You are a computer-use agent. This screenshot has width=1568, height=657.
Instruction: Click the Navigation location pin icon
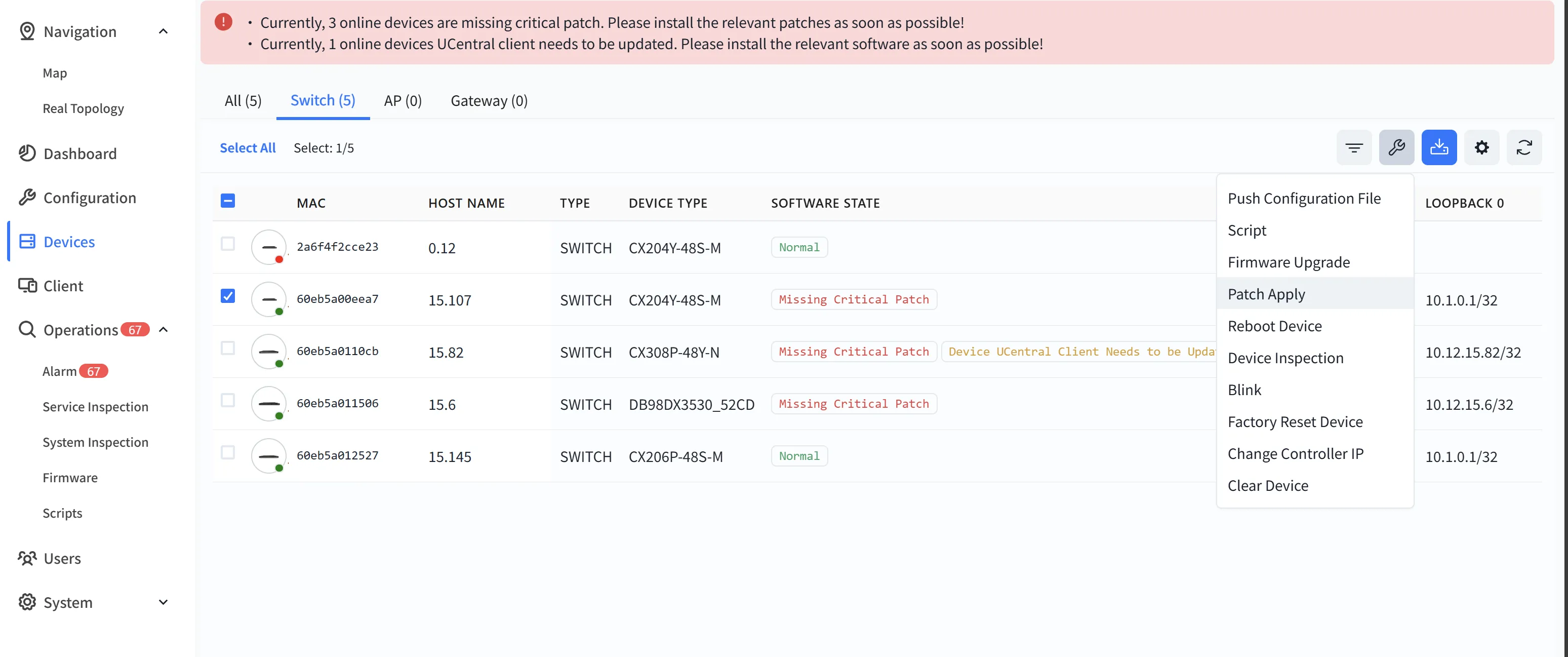point(27,31)
